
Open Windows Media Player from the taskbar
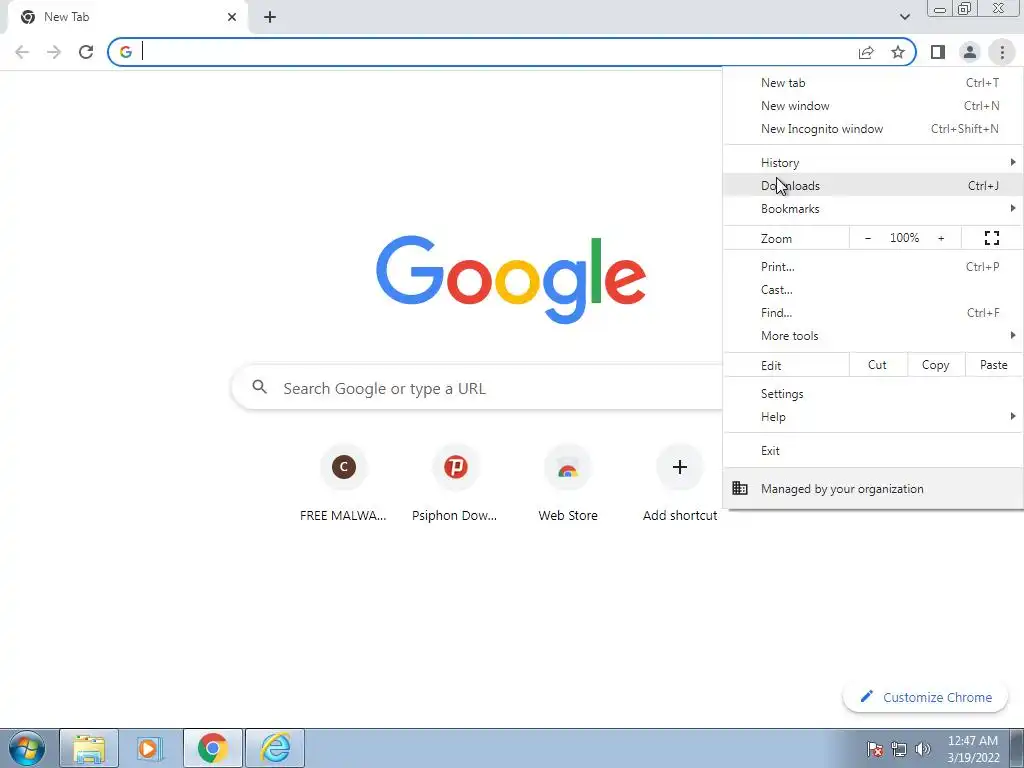(x=150, y=748)
